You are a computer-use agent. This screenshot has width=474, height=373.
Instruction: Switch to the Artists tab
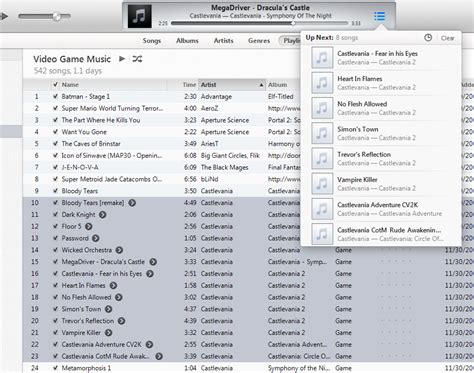click(x=223, y=41)
